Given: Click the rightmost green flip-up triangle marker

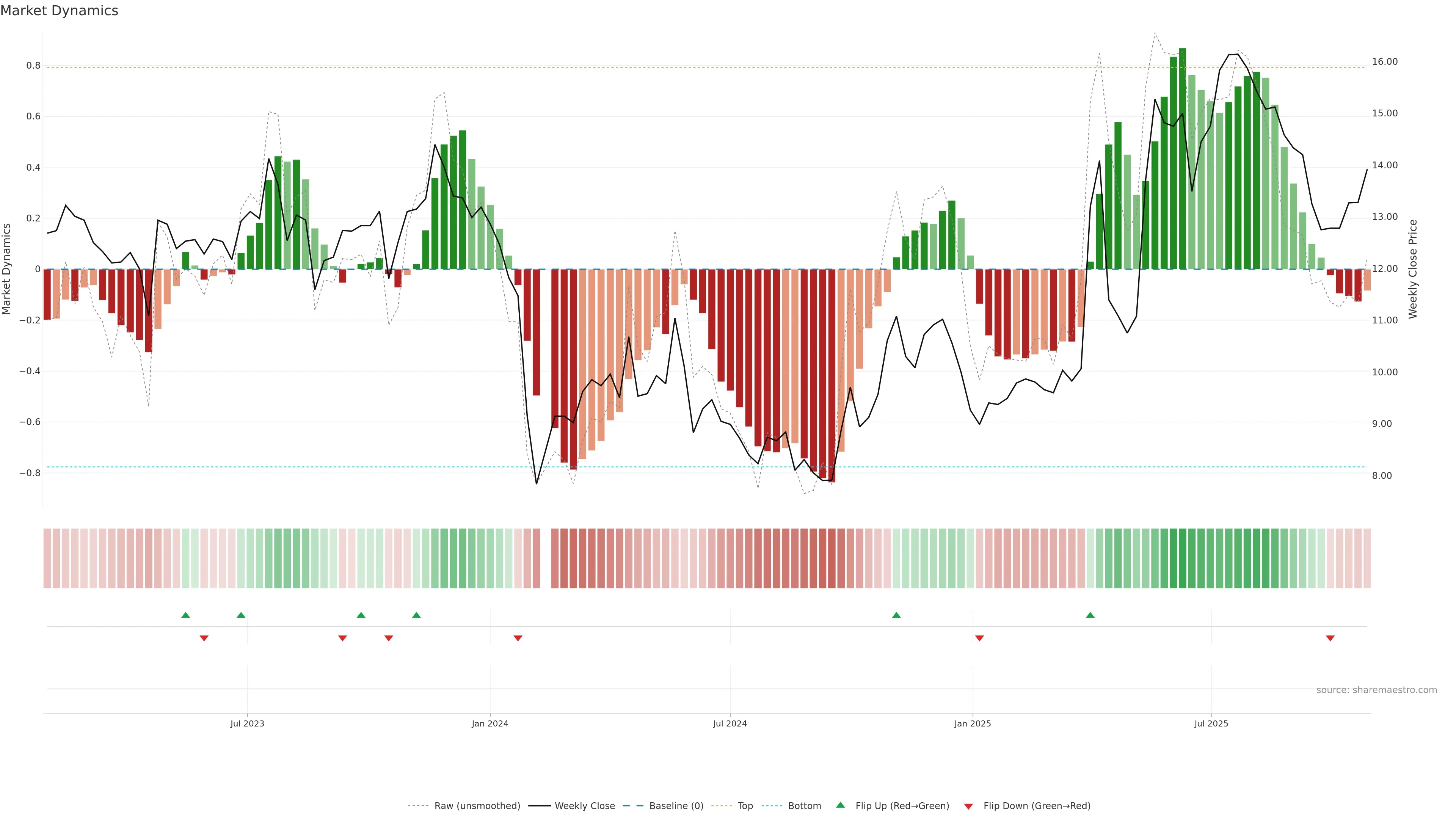Looking at the screenshot, I should (x=1090, y=615).
